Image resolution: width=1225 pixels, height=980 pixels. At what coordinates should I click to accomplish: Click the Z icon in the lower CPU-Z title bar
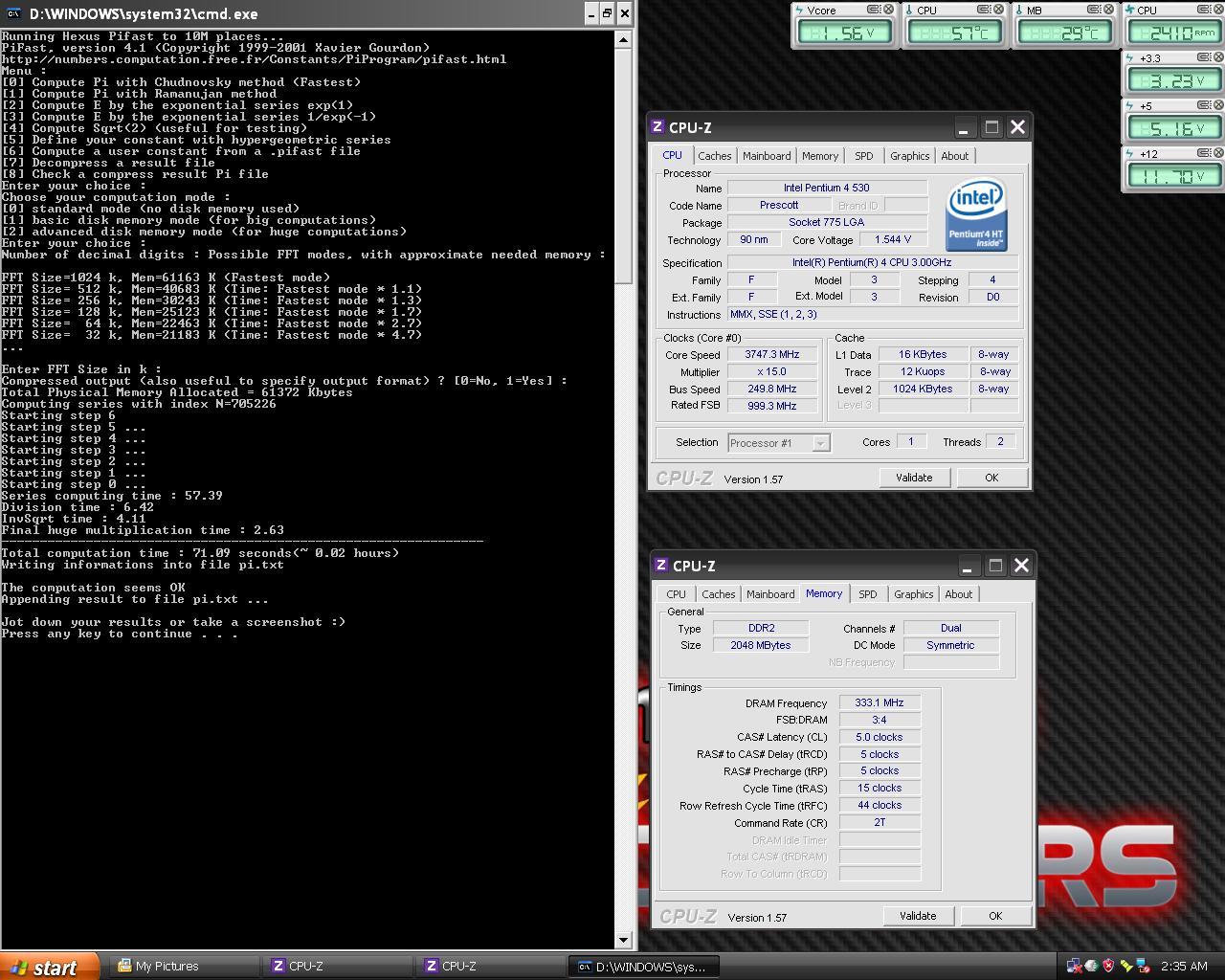(x=662, y=565)
